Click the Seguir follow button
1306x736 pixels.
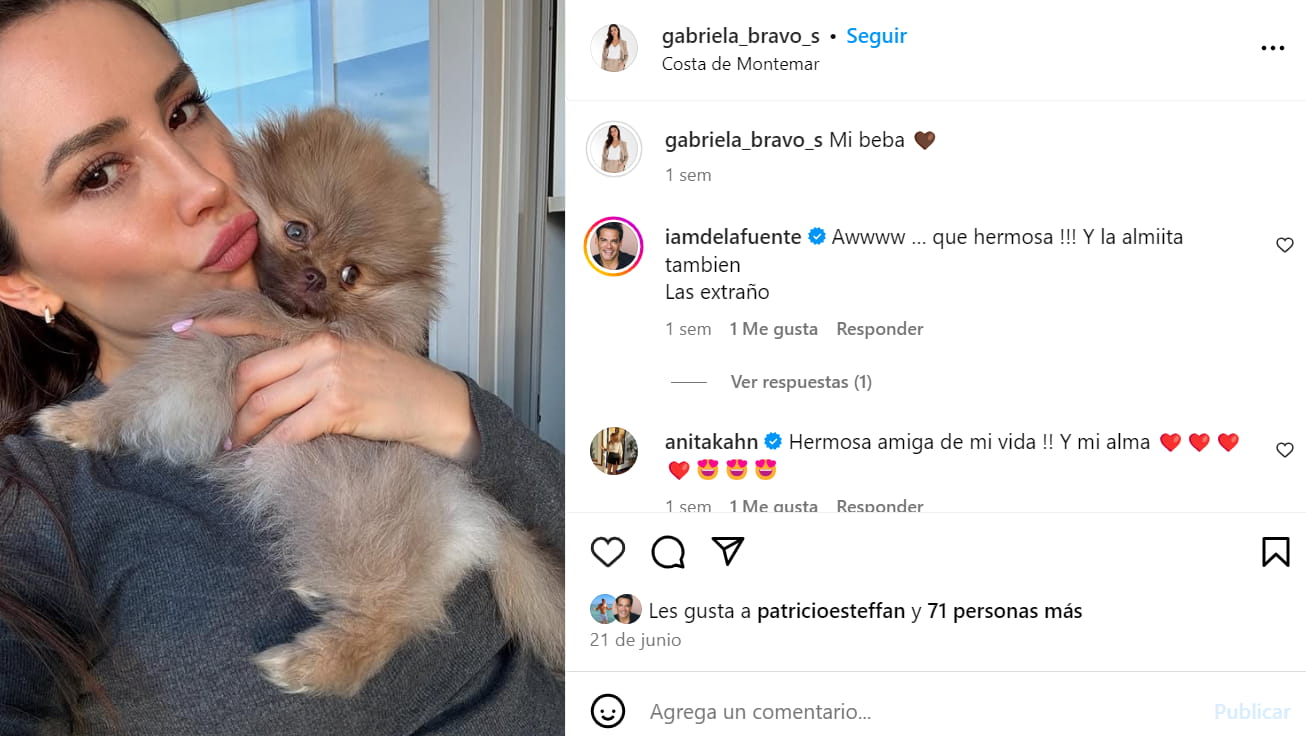click(876, 36)
